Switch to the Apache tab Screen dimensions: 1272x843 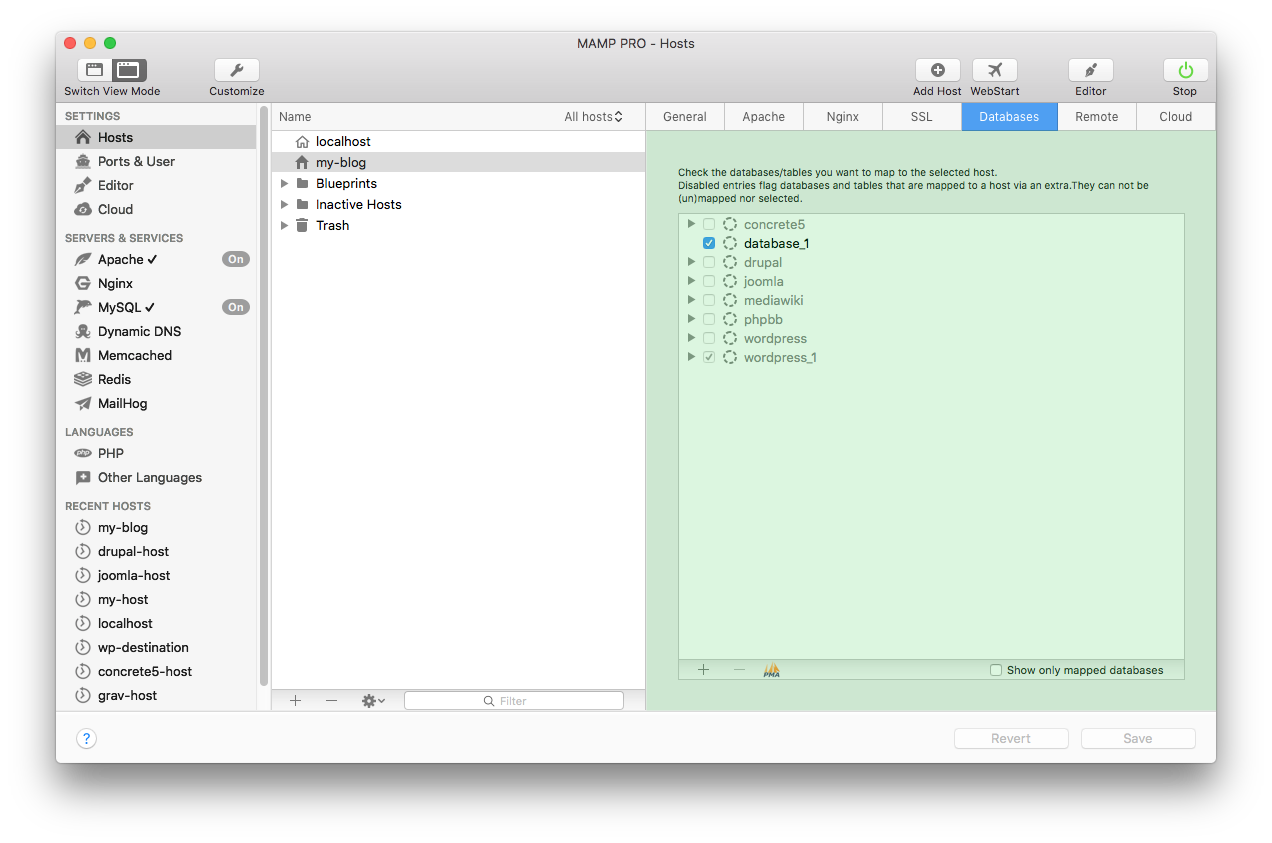763,116
